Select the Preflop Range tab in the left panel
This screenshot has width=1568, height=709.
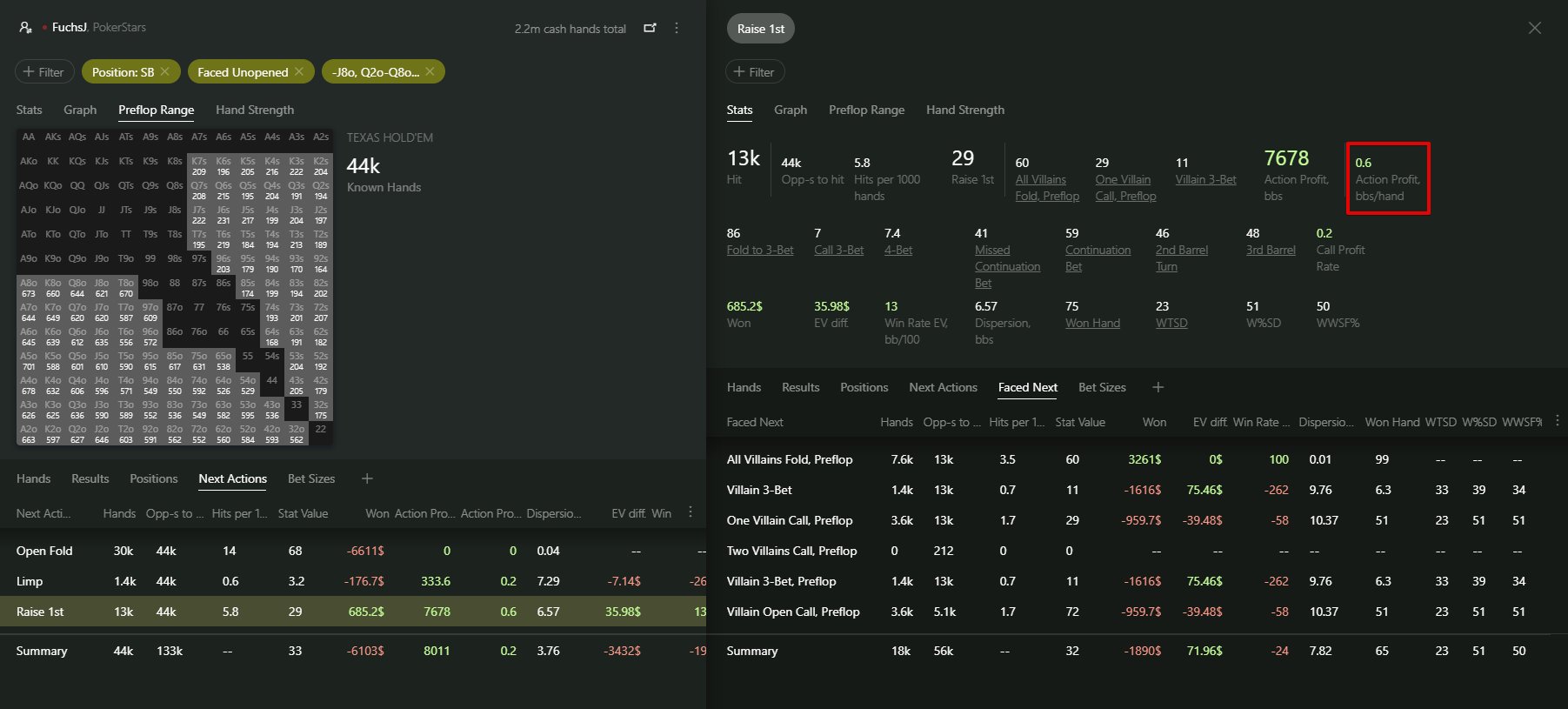coord(156,110)
